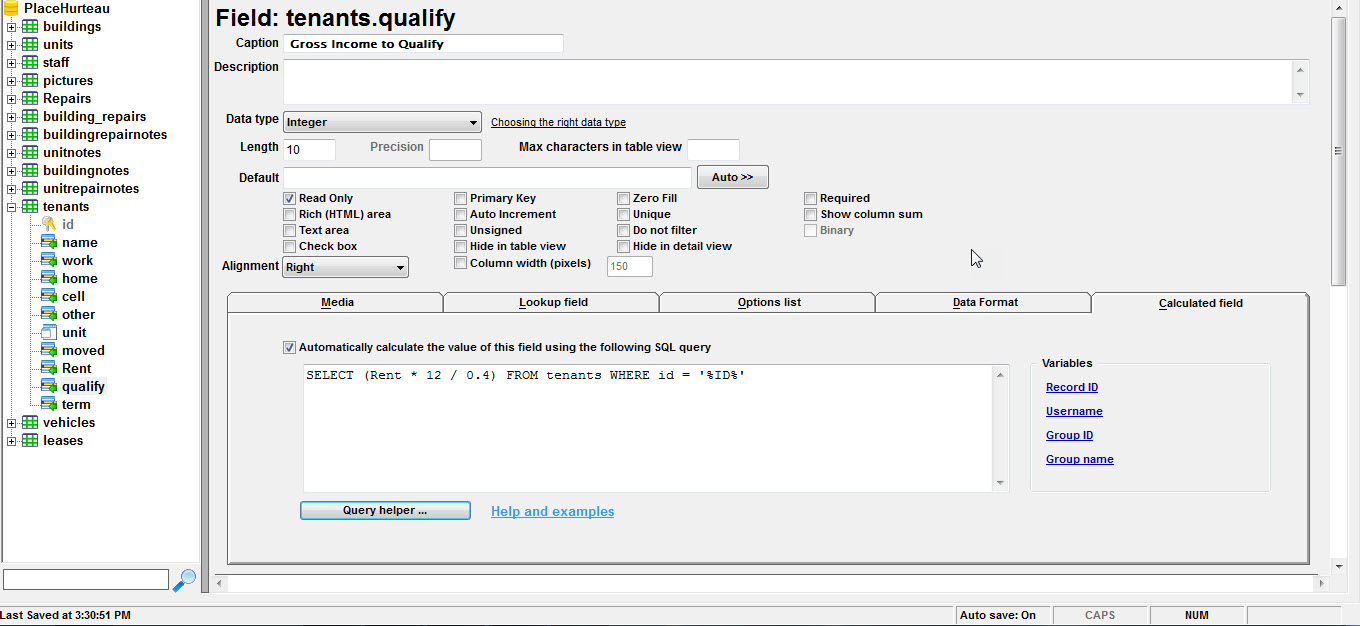Click the buildingrepairnotes table icon
Image resolution: width=1360 pixels, height=626 pixels.
click(x=30, y=135)
